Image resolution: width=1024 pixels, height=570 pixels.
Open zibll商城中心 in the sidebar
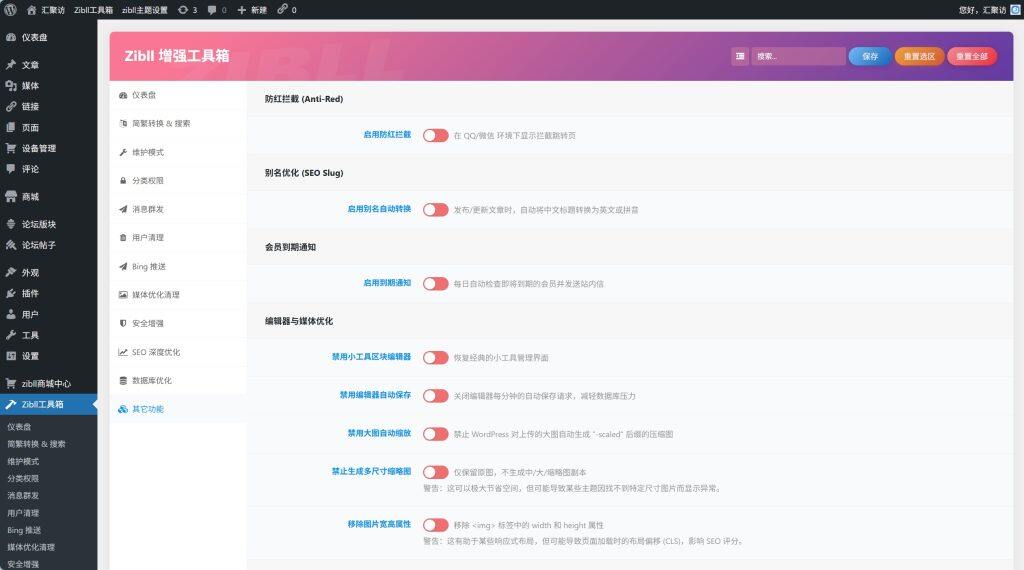point(48,383)
